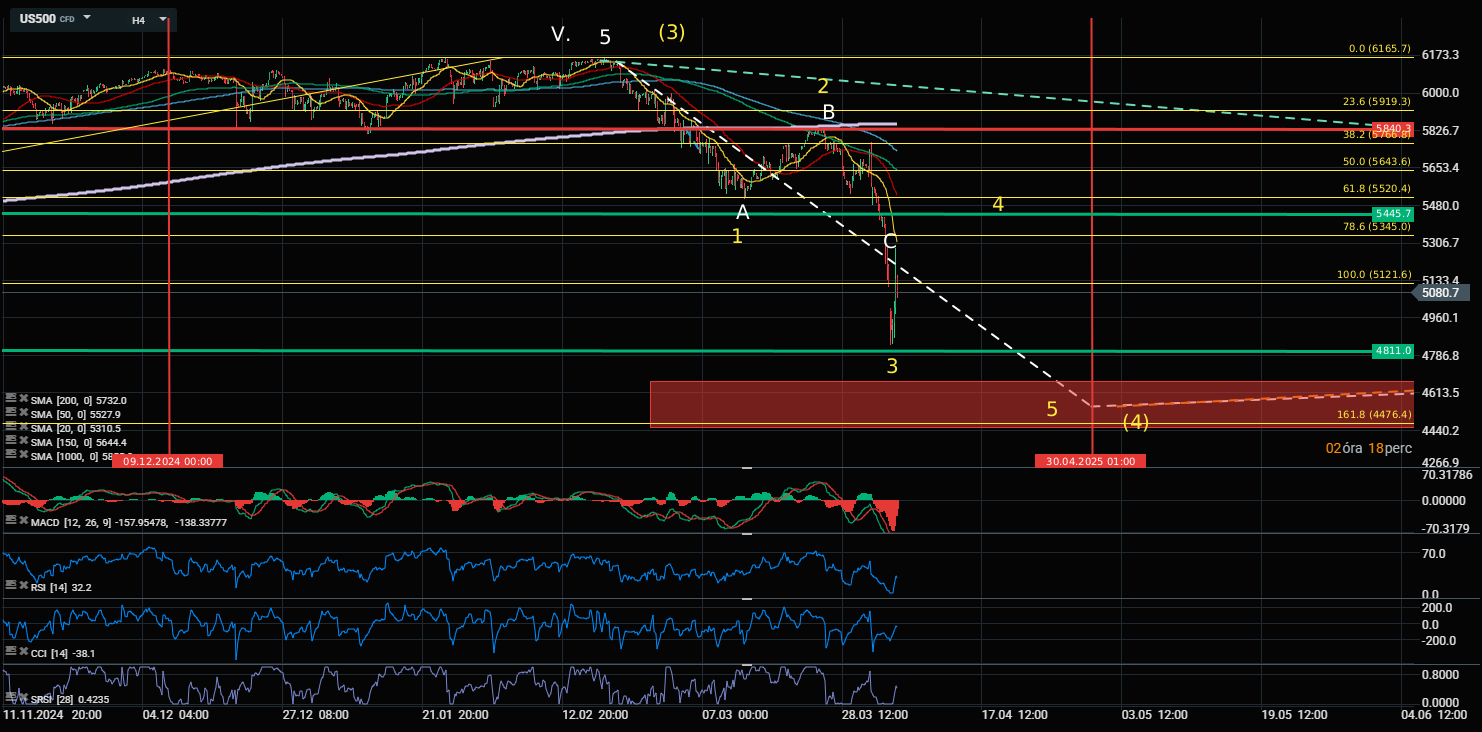Select the Fibonacci 50.0 (5643.6) level label

tap(1376, 161)
